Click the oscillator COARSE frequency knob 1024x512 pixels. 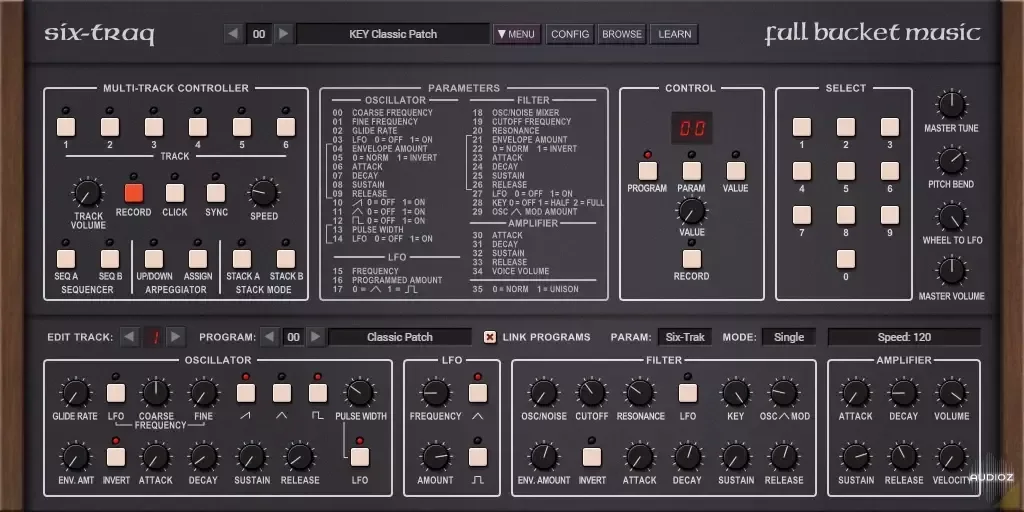tap(155, 394)
